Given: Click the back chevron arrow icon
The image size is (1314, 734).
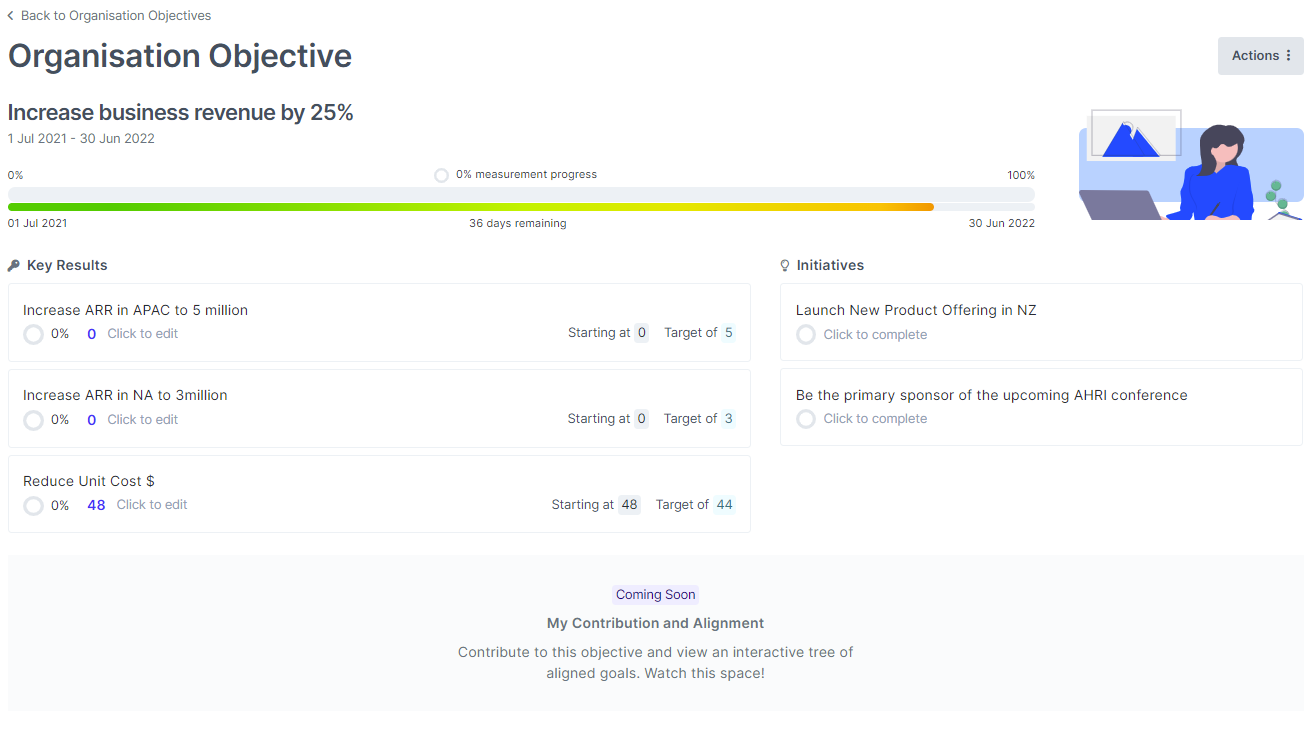Looking at the screenshot, I should (11, 16).
